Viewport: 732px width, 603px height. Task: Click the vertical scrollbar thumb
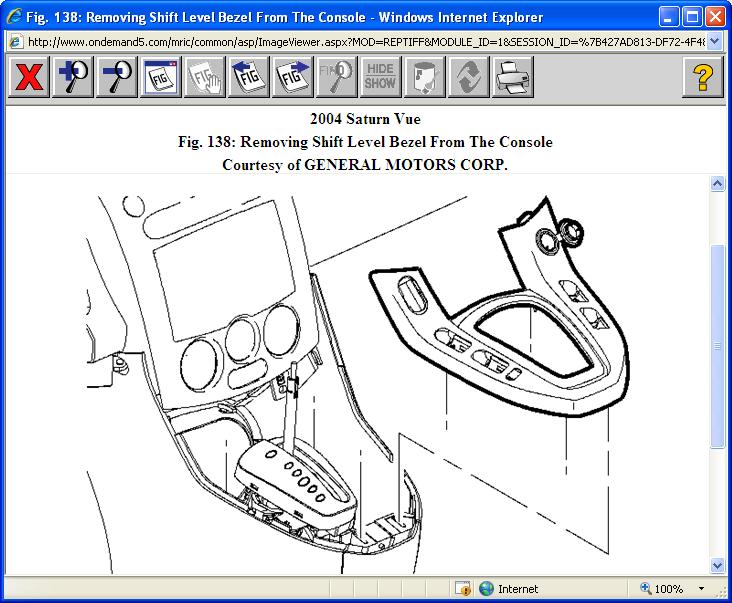coord(718,346)
